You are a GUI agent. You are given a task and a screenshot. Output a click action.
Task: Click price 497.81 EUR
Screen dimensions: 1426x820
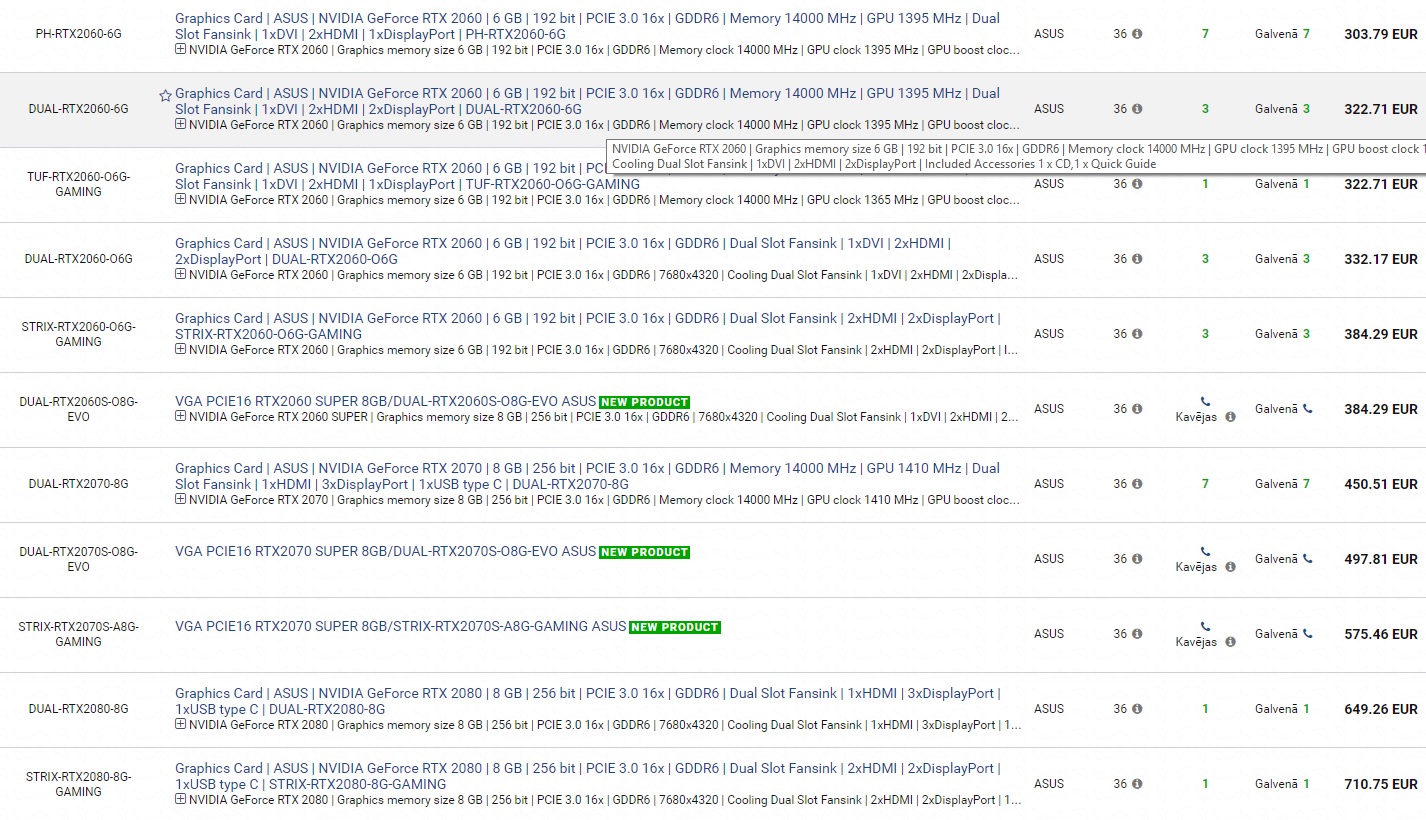(x=1381, y=559)
